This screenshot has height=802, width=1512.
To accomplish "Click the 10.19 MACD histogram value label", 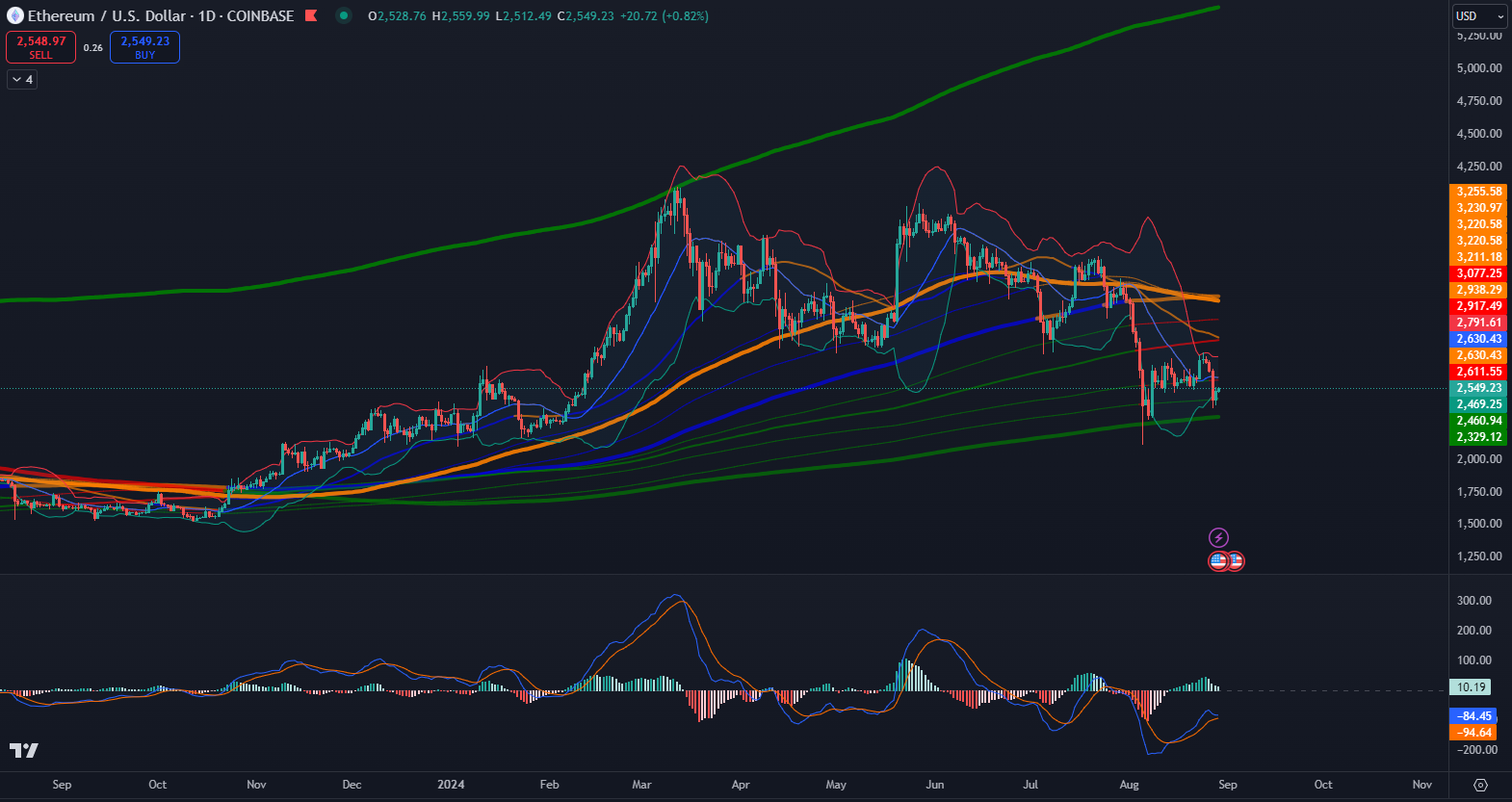I will [1471, 687].
